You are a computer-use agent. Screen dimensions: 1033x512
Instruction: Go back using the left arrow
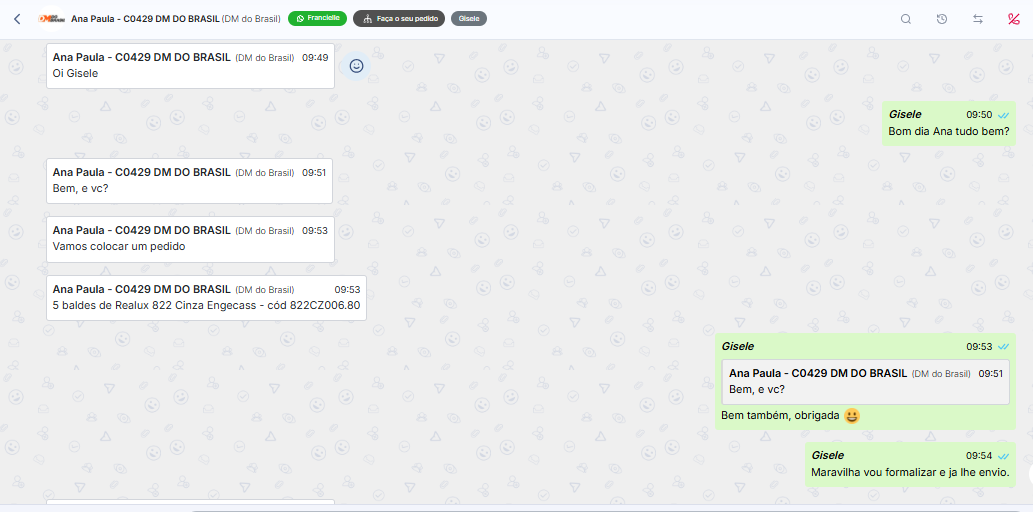tap(17, 19)
